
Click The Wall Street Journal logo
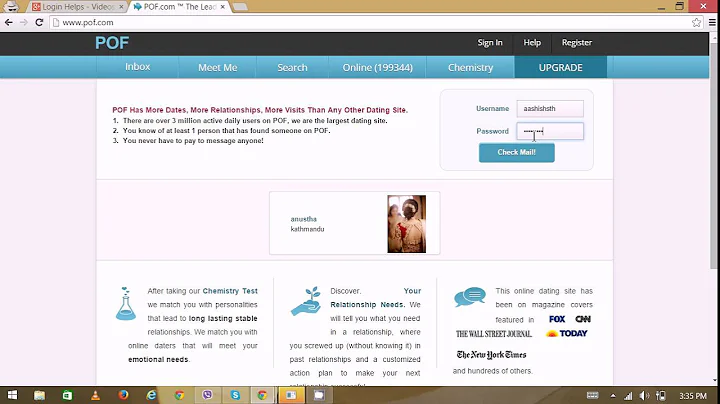494,334
